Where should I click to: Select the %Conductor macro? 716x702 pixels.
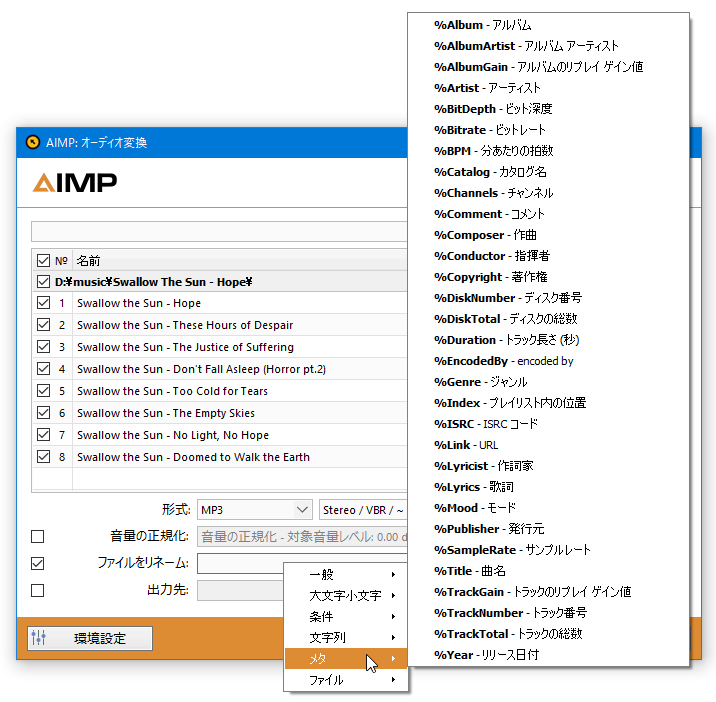548,256
